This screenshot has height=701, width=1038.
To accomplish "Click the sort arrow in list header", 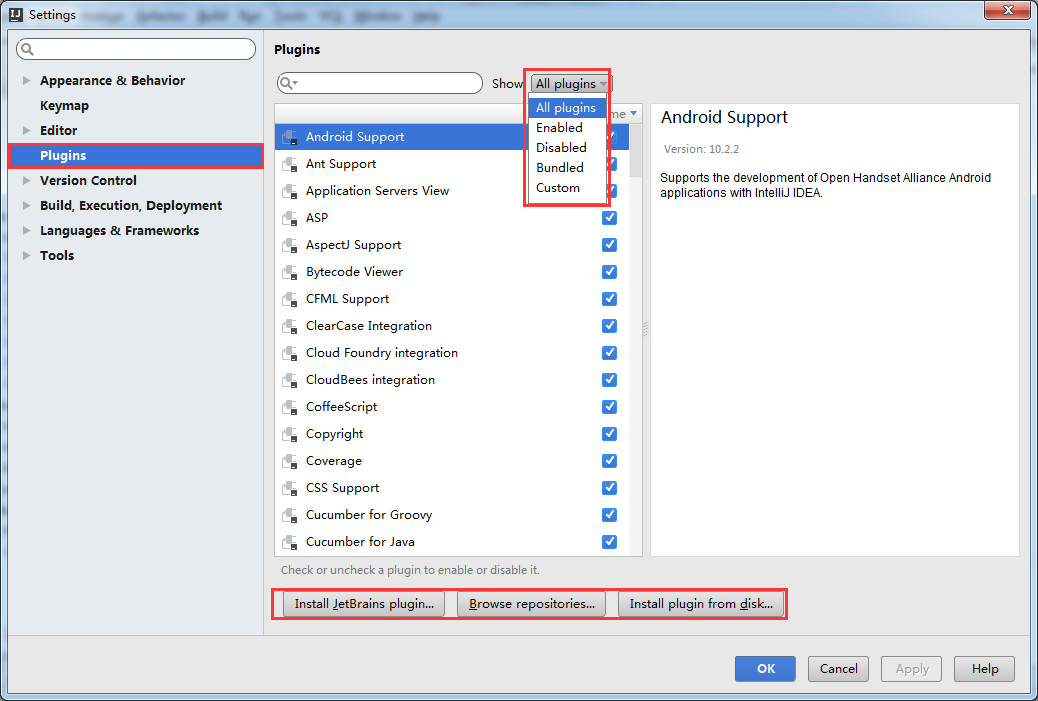I will pos(634,114).
